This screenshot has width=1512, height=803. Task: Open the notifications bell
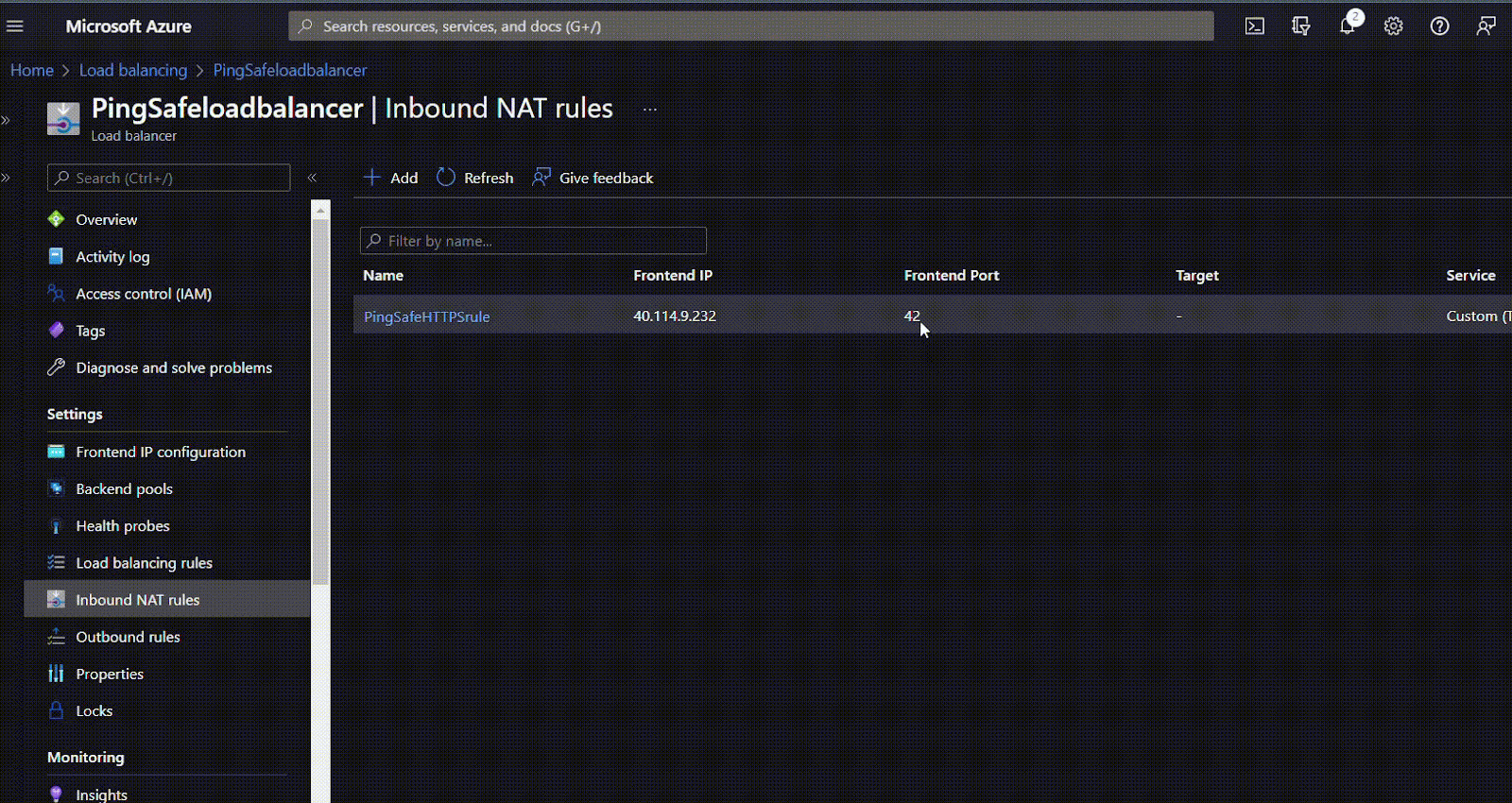[x=1347, y=26]
